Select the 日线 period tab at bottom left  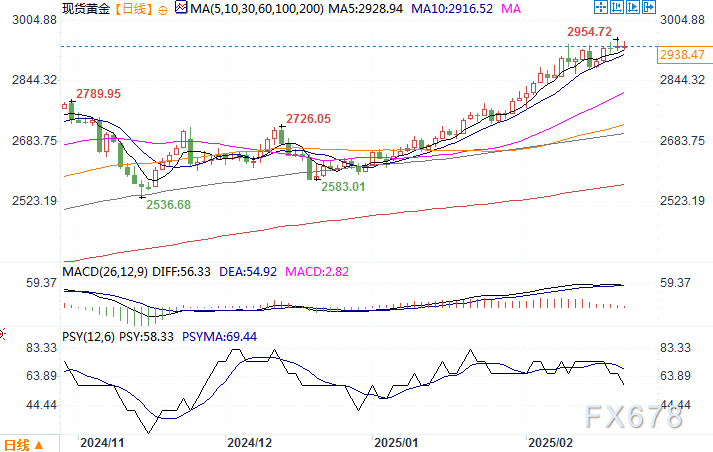pyautogui.click(x=16, y=445)
